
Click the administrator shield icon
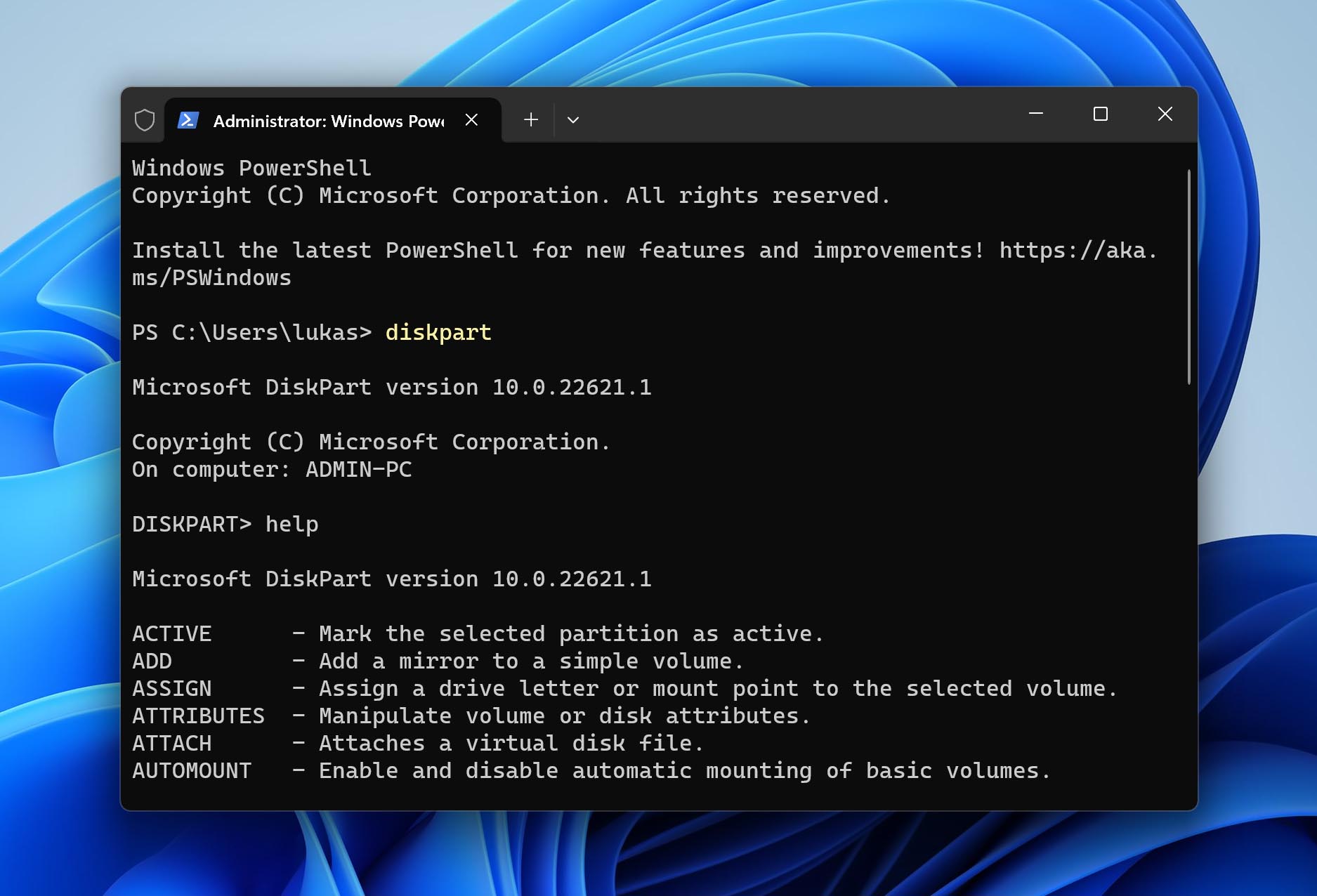(144, 120)
